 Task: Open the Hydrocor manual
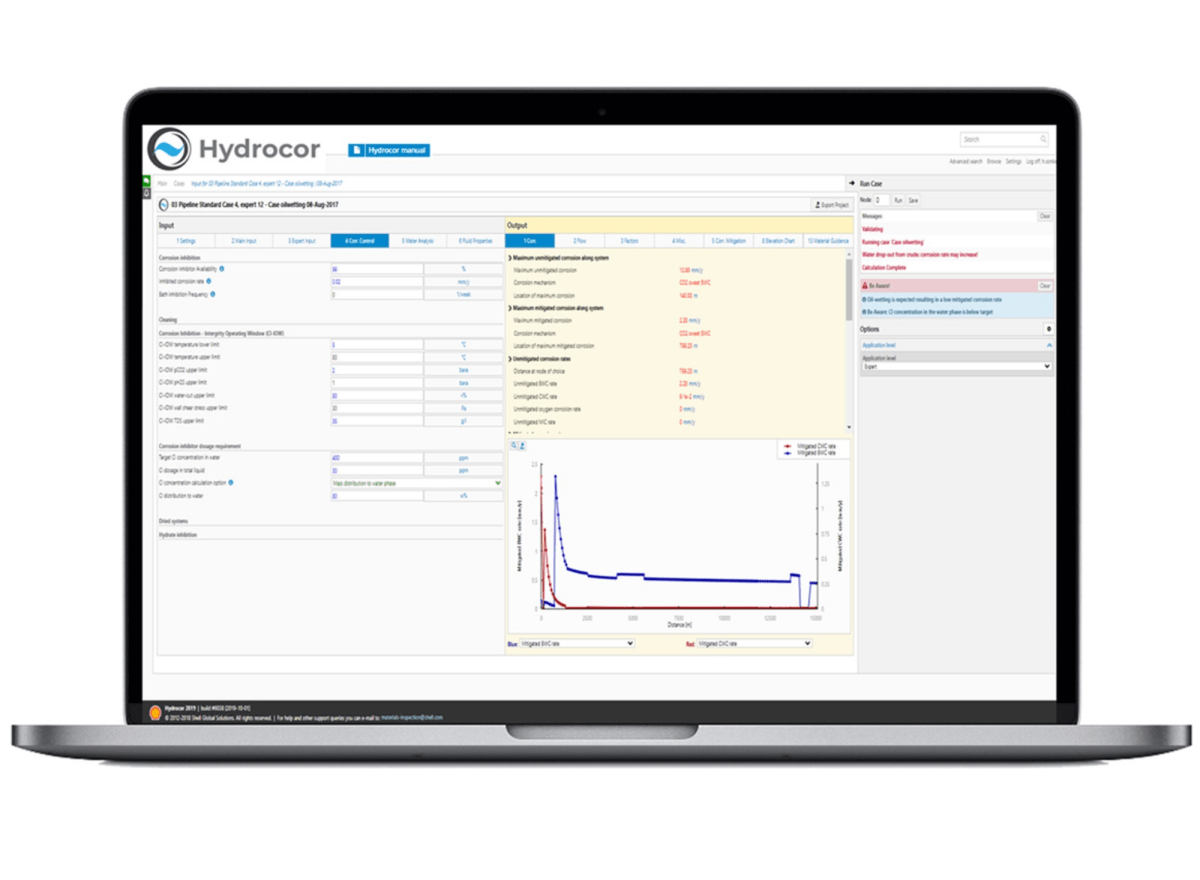[389, 150]
